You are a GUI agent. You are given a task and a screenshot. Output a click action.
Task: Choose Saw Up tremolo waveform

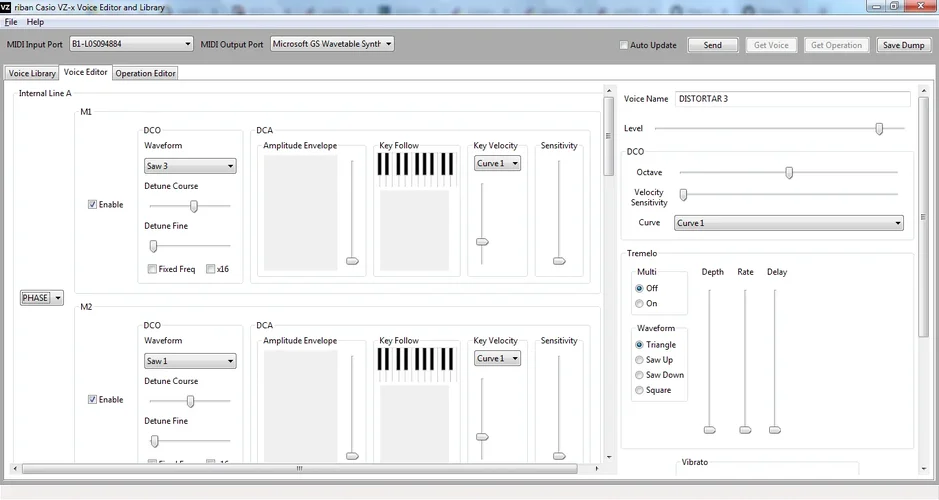pyautogui.click(x=640, y=360)
